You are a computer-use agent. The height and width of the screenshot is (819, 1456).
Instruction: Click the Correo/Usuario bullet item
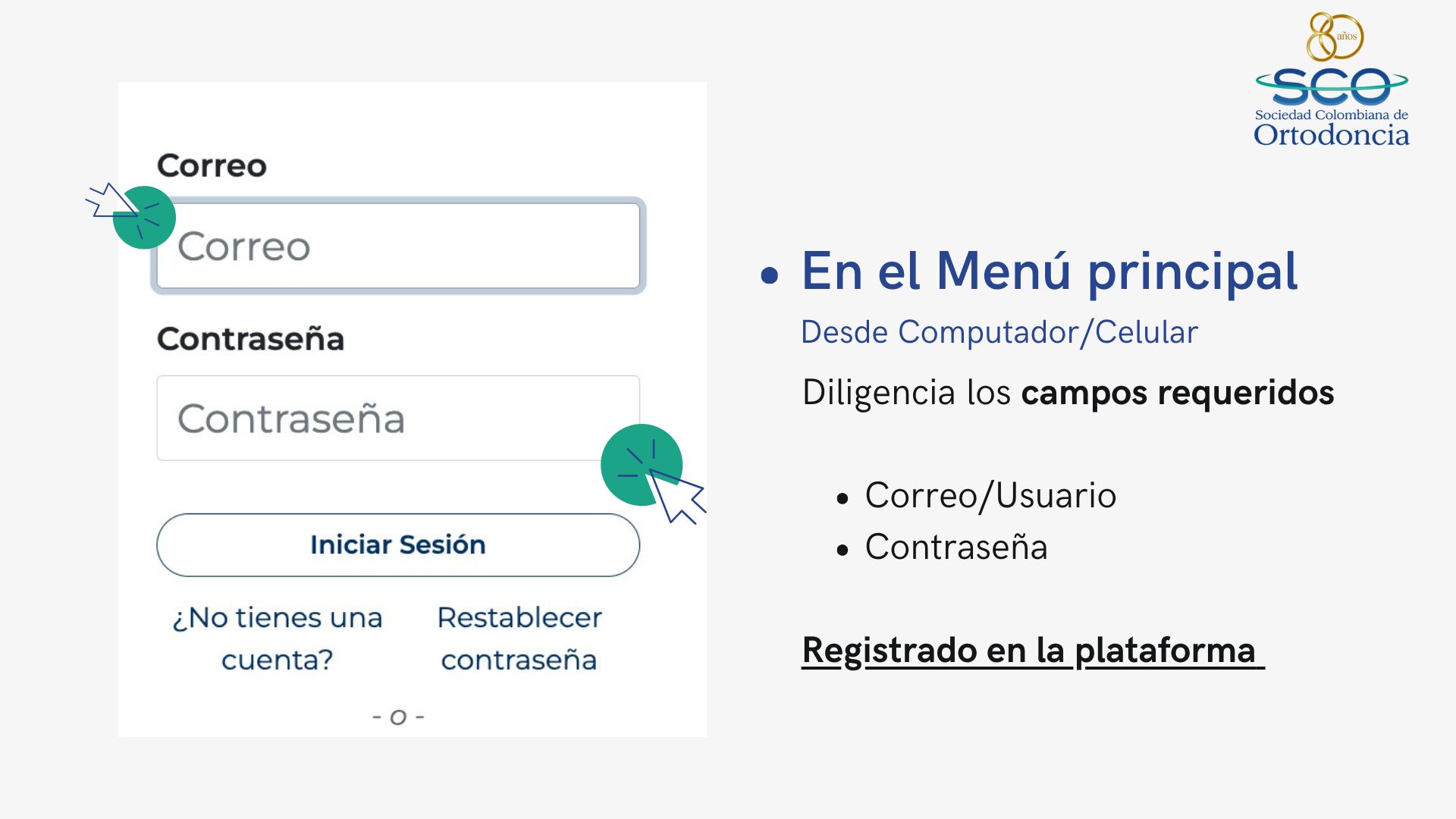tap(990, 495)
